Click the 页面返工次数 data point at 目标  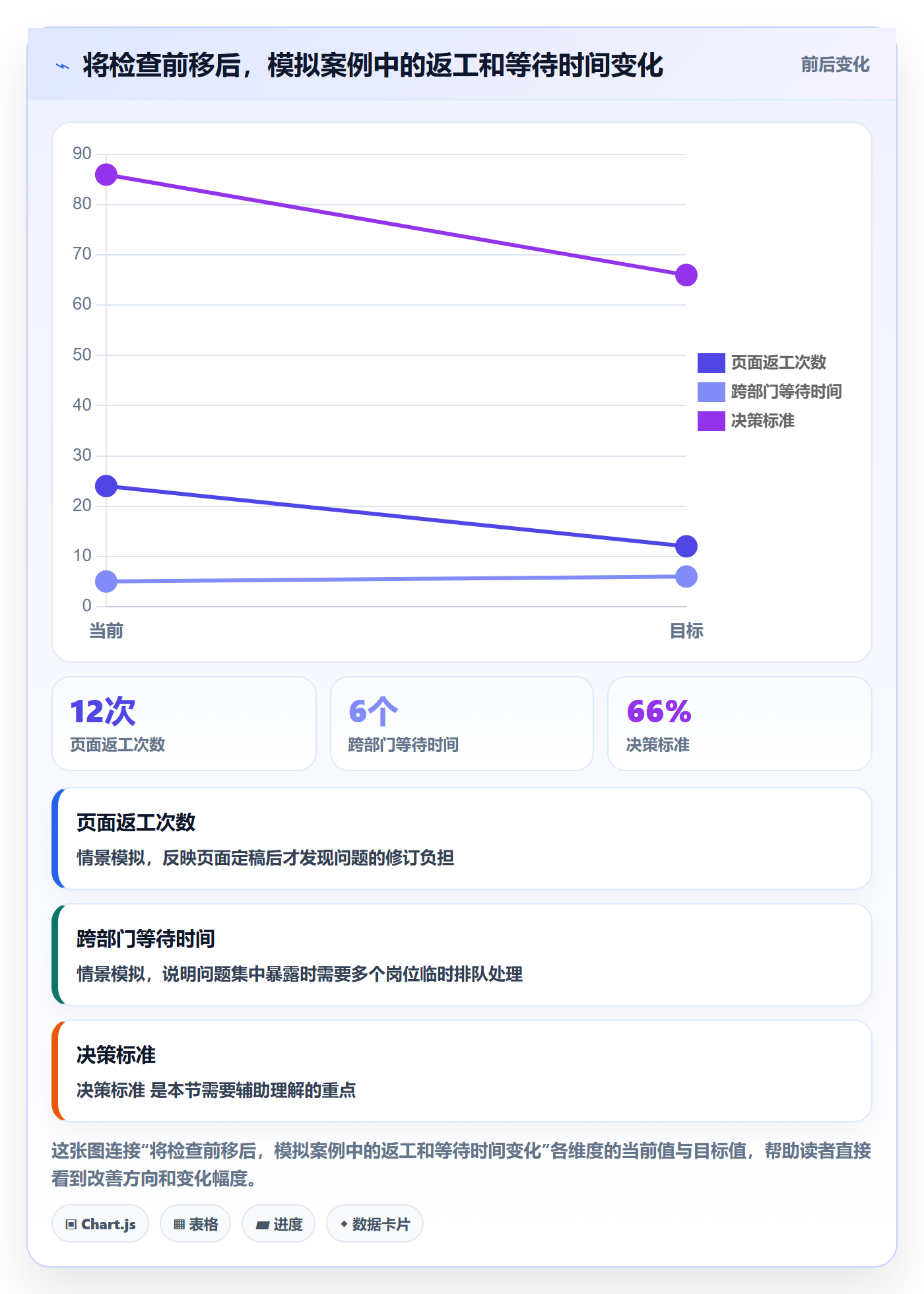tap(686, 547)
